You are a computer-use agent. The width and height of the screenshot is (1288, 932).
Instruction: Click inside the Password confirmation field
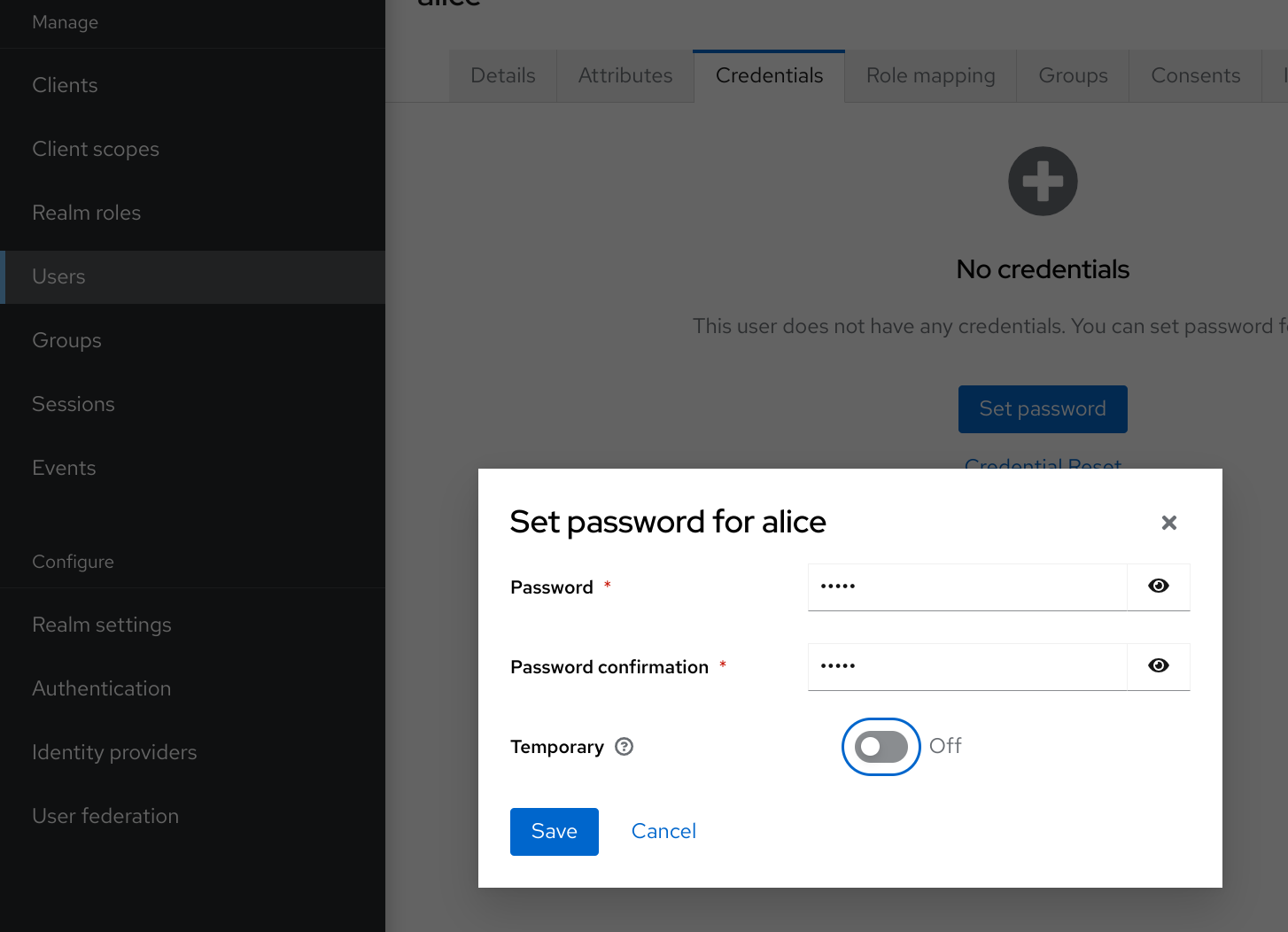click(966, 666)
